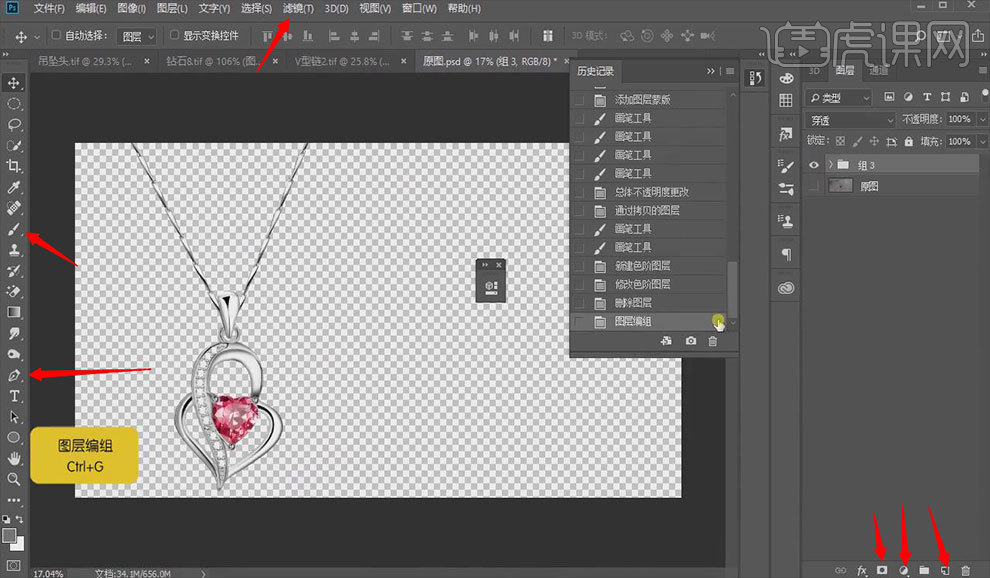Select the Elliptical Marquee tool
990x578 pixels.
[13, 104]
